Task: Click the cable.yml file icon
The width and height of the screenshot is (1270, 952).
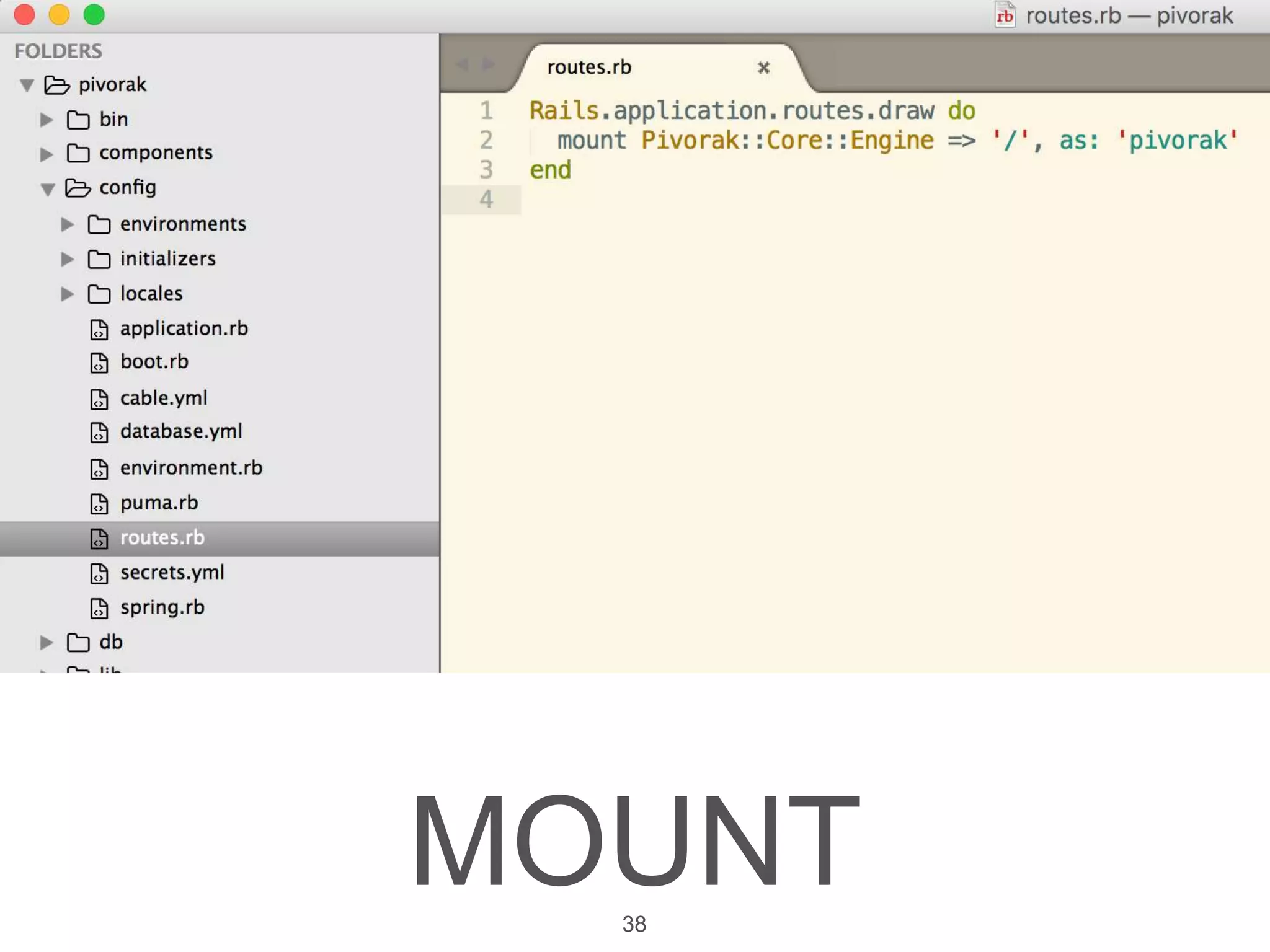Action: pyautogui.click(x=99, y=399)
